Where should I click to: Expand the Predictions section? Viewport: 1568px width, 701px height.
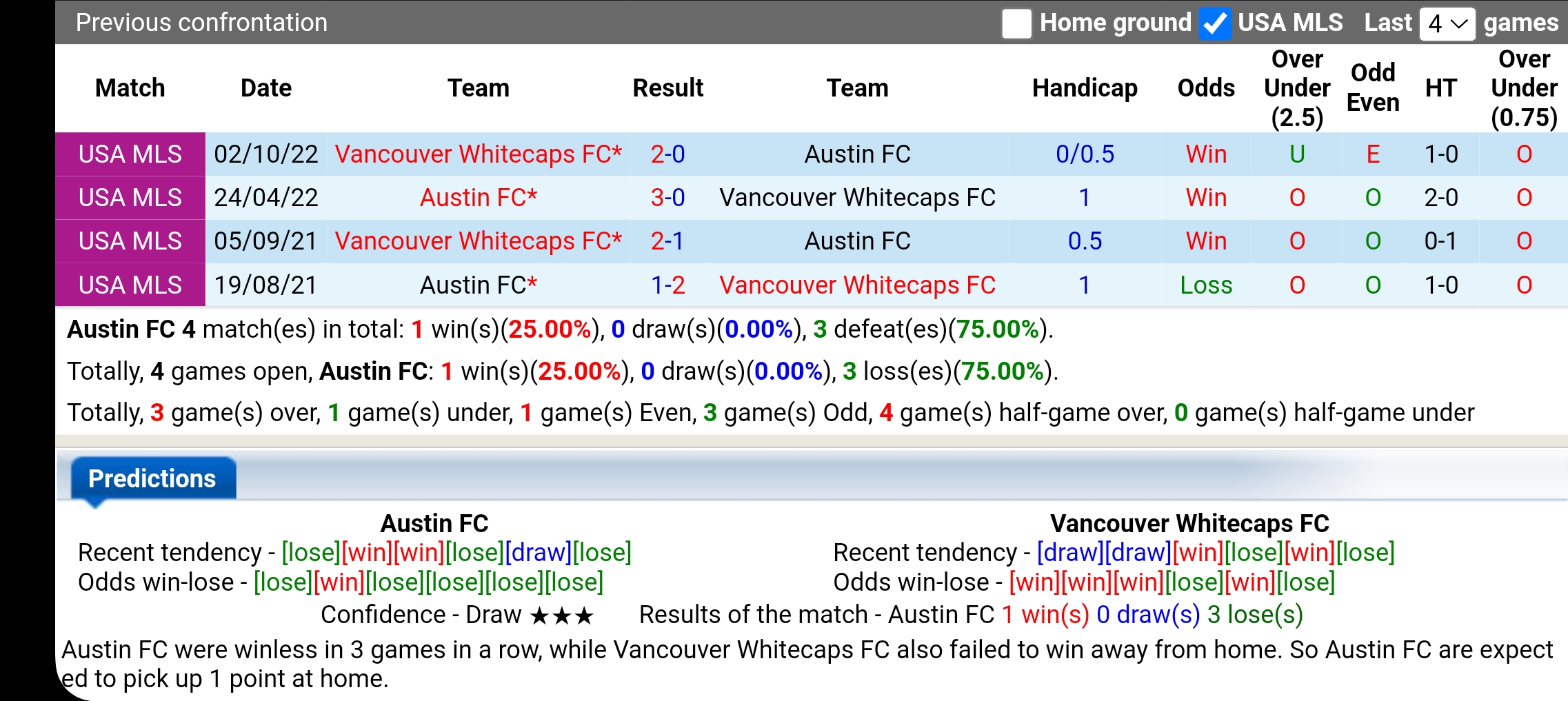(152, 477)
